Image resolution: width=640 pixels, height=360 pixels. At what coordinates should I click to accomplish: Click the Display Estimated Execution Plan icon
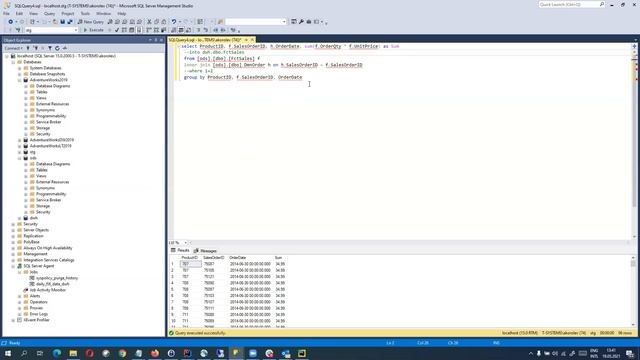click(x=124, y=30)
